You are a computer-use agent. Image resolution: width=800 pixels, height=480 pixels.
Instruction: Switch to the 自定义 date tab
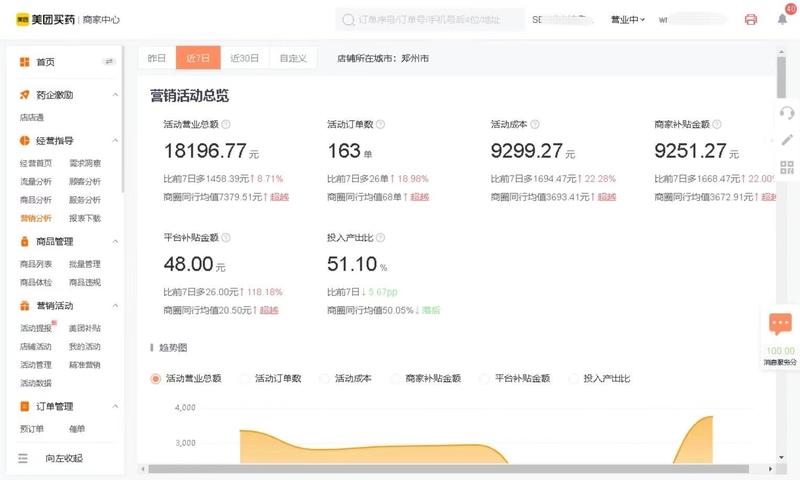(x=293, y=58)
